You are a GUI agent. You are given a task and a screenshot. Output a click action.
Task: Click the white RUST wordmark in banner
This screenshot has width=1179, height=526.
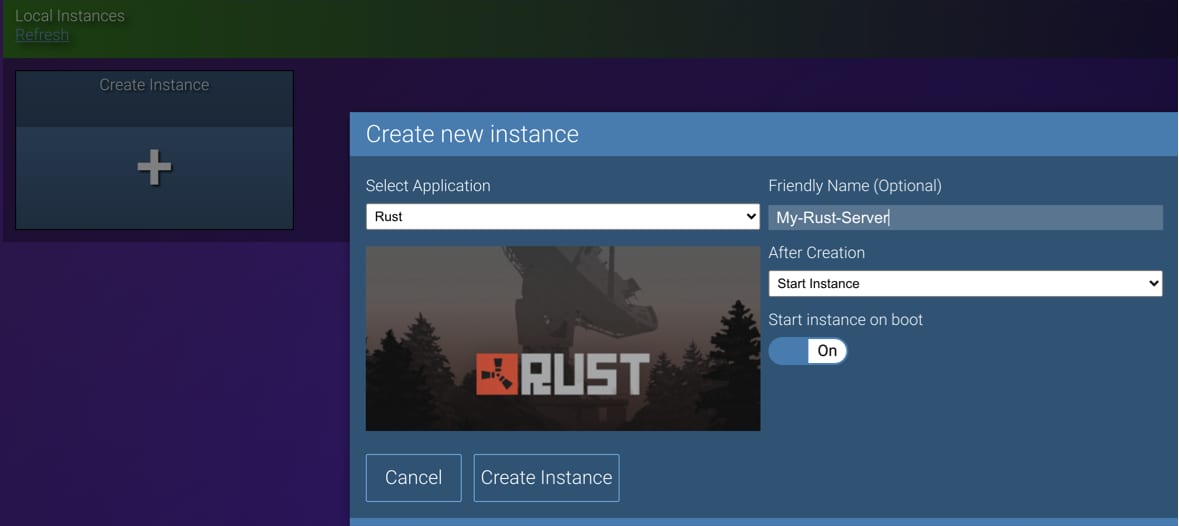pos(586,375)
